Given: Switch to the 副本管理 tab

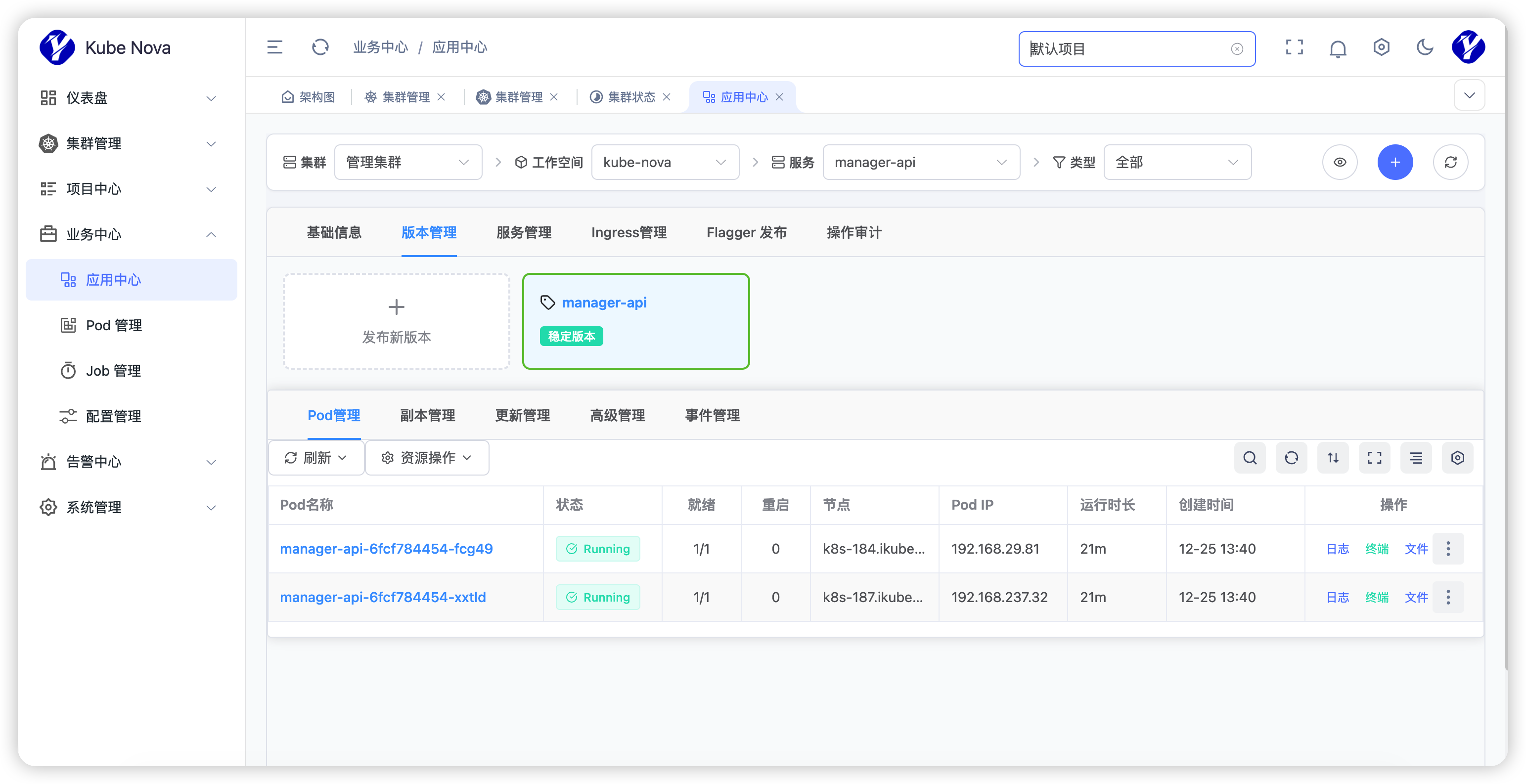Looking at the screenshot, I should tap(427, 415).
